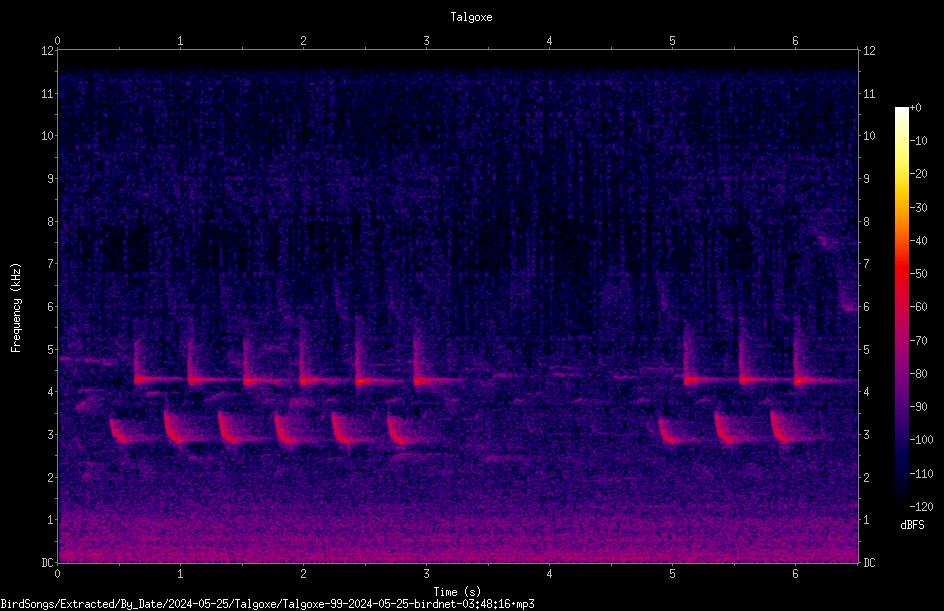The height and width of the screenshot is (611, 944).
Task: Click the 4-second mark on bottom time axis
Action: [549, 574]
